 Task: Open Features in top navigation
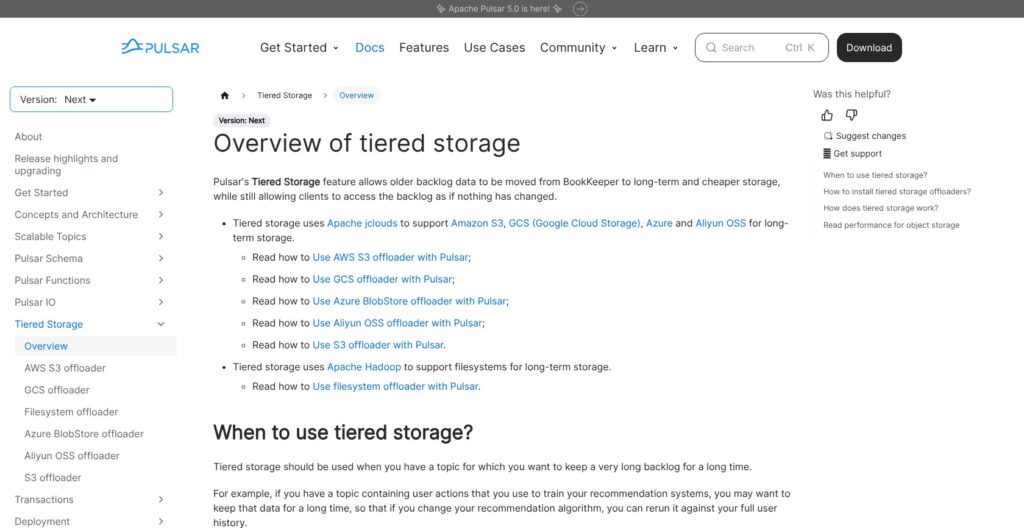coord(424,48)
